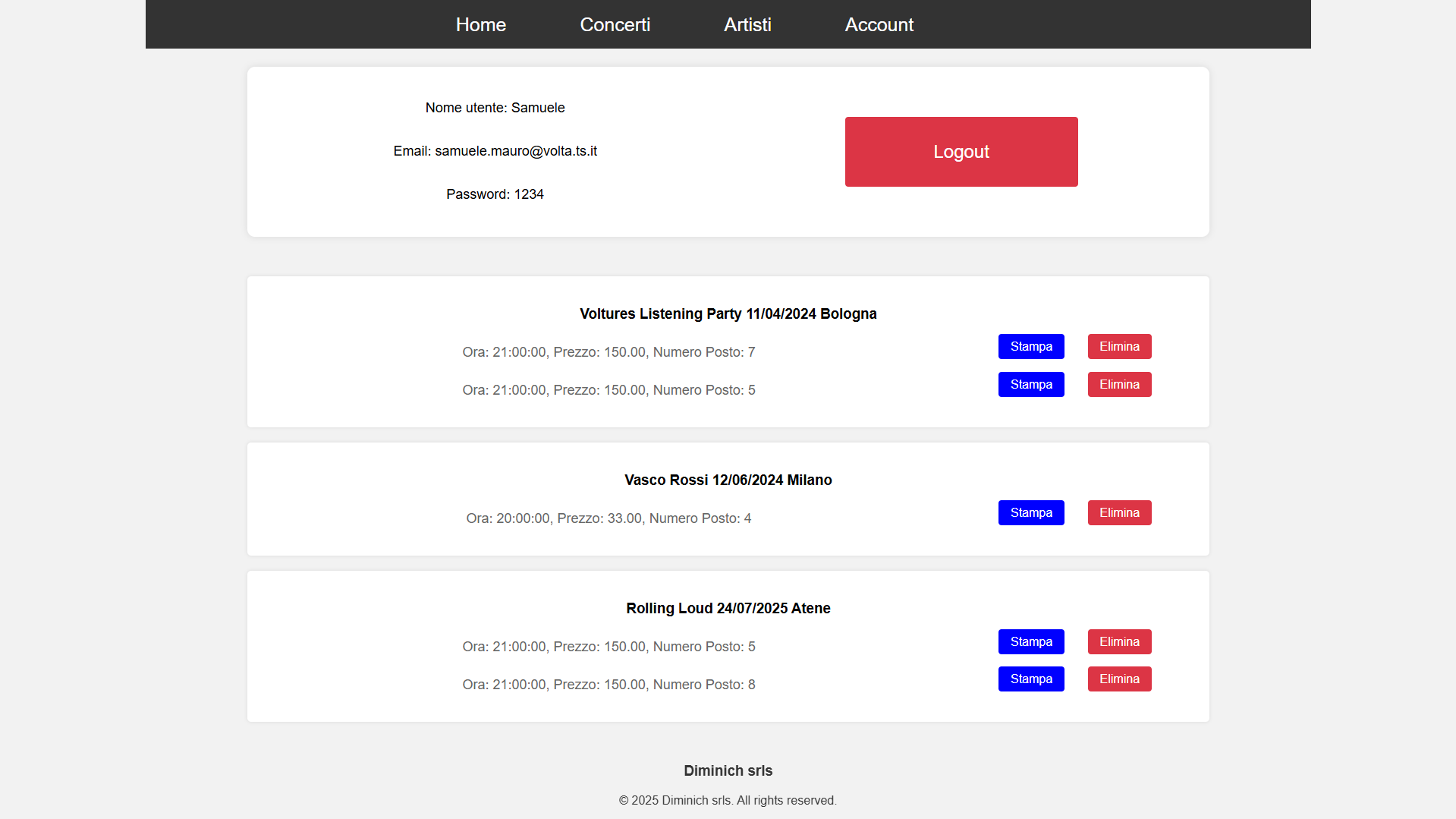This screenshot has height=819, width=1456.
Task: Go to the Concerti page
Action: pyautogui.click(x=615, y=24)
